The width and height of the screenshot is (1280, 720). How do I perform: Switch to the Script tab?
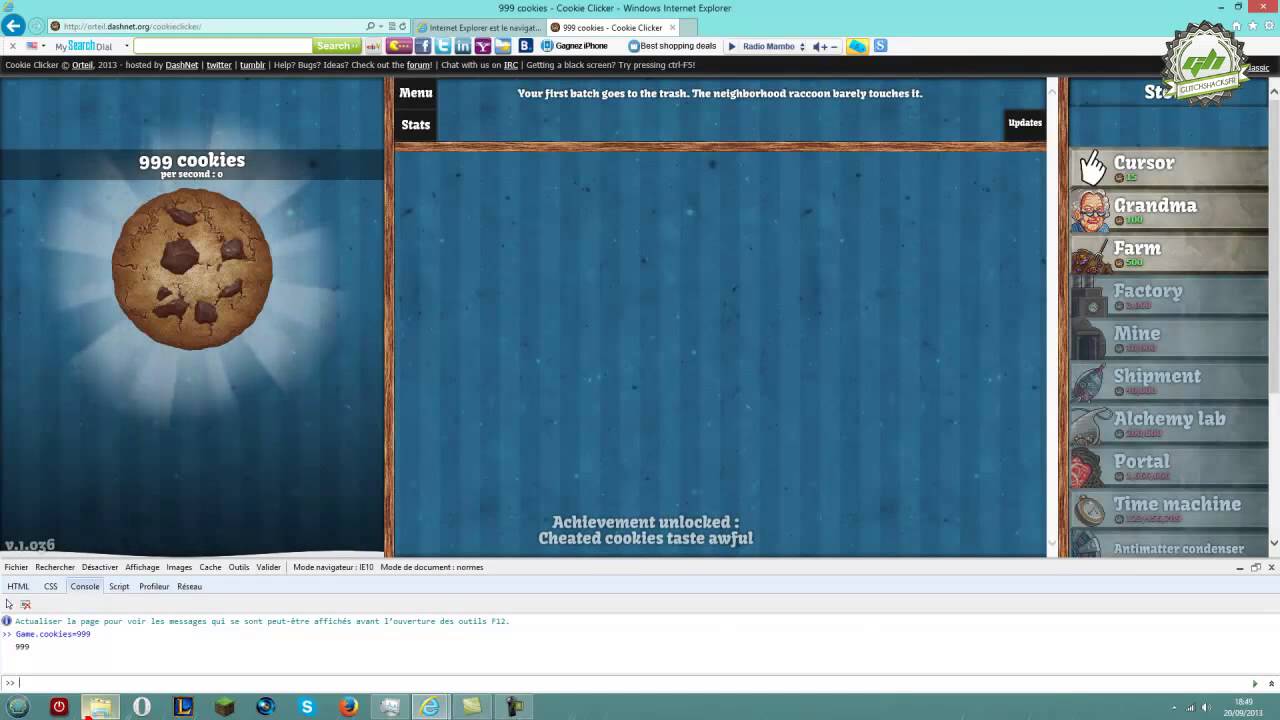pyautogui.click(x=119, y=586)
